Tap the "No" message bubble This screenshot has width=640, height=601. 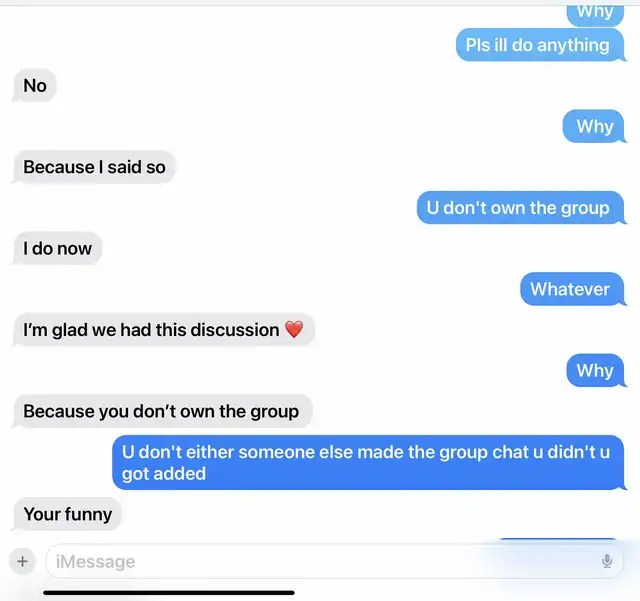pos(35,86)
